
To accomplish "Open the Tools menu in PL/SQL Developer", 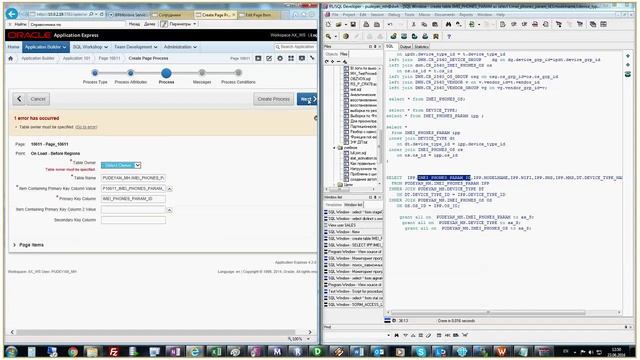I will pyautogui.click(x=409, y=14).
